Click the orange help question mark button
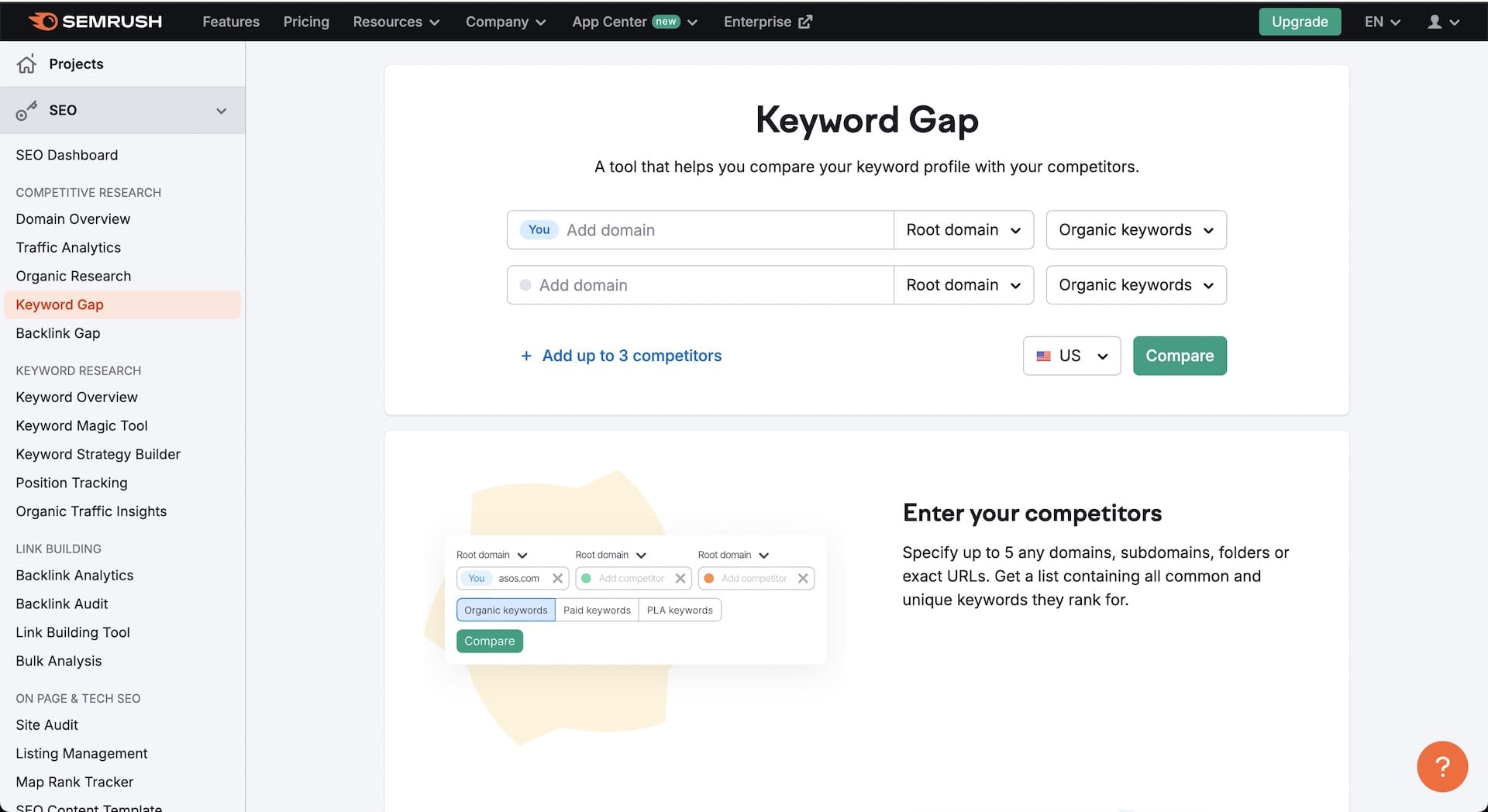 tap(1442, 767)
